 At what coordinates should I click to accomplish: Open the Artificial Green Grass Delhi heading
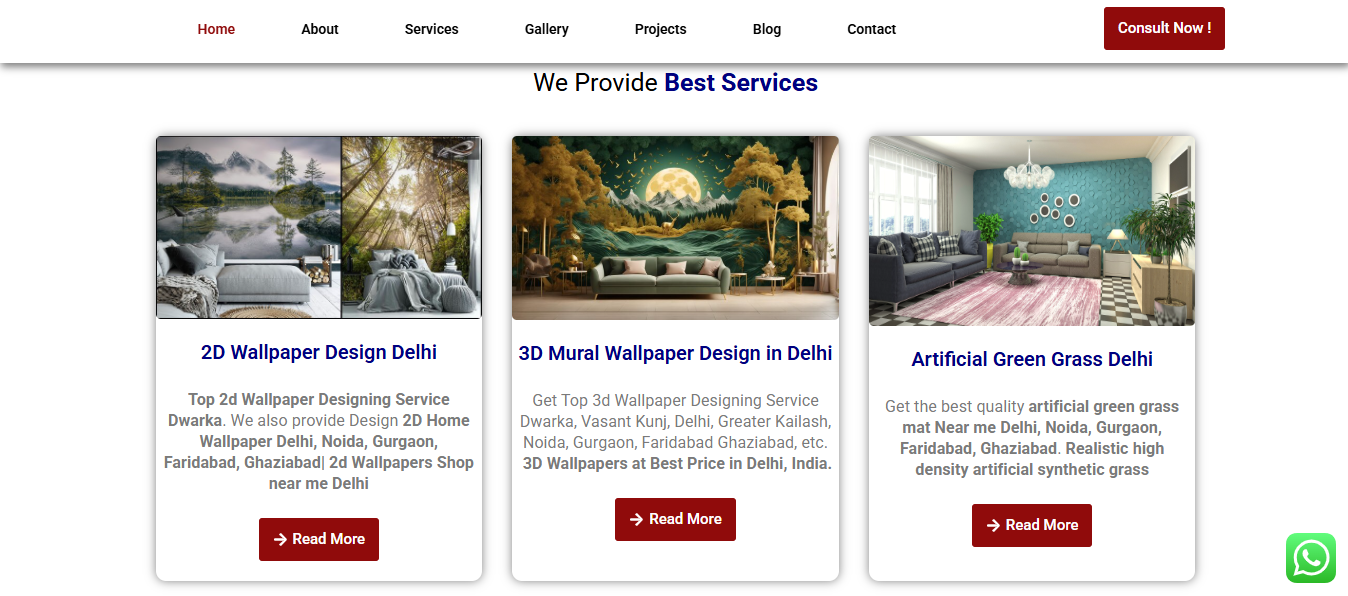pos(1032,359)
